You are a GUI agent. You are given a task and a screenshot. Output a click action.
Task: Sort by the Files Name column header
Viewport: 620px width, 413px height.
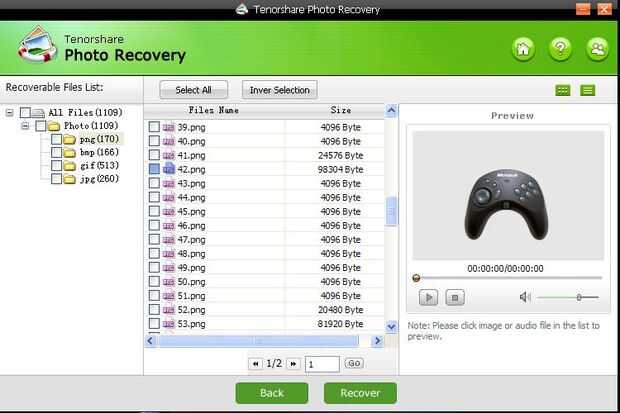[214, 110]
